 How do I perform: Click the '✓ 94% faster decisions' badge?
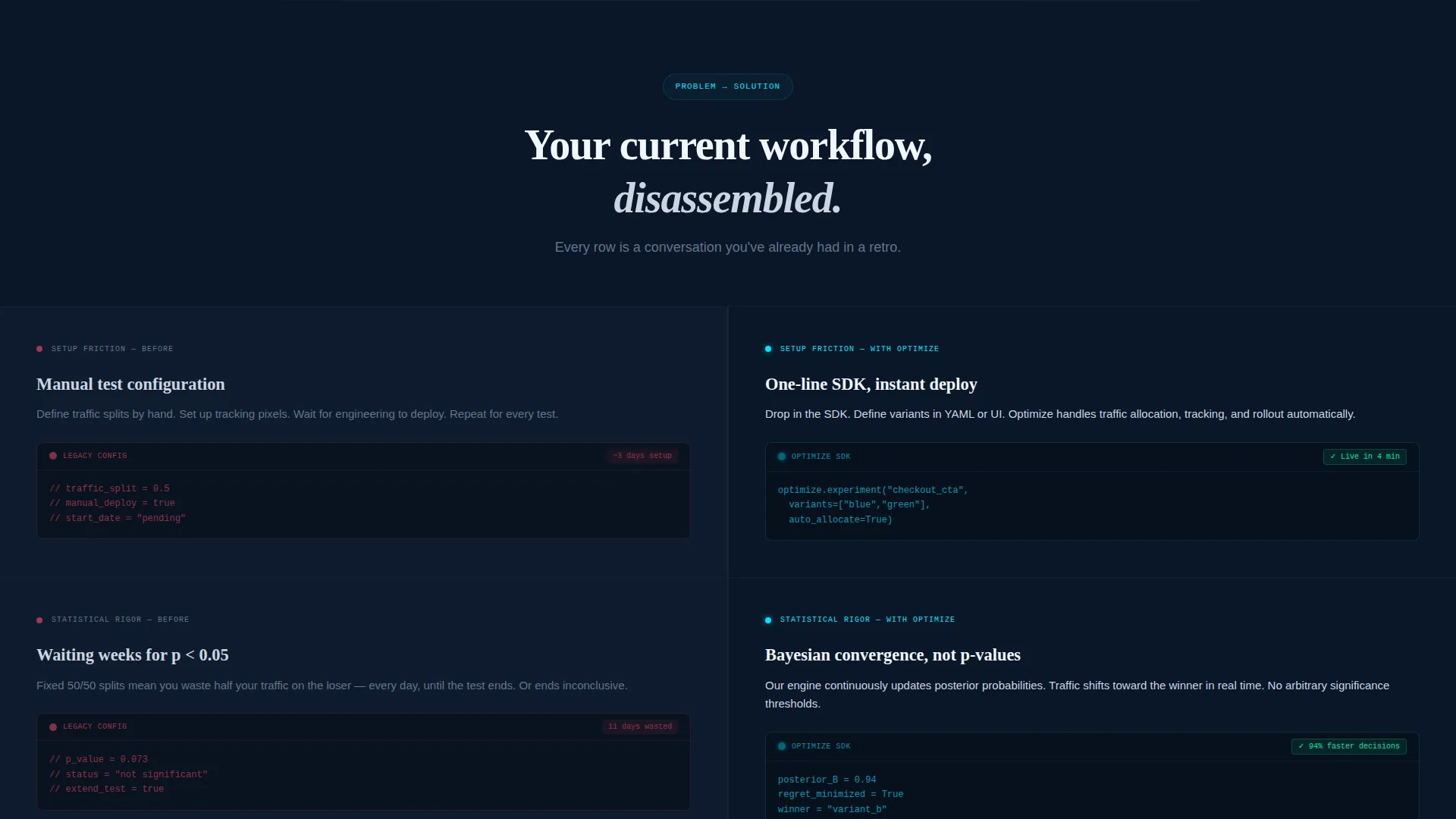[1349, 746]
